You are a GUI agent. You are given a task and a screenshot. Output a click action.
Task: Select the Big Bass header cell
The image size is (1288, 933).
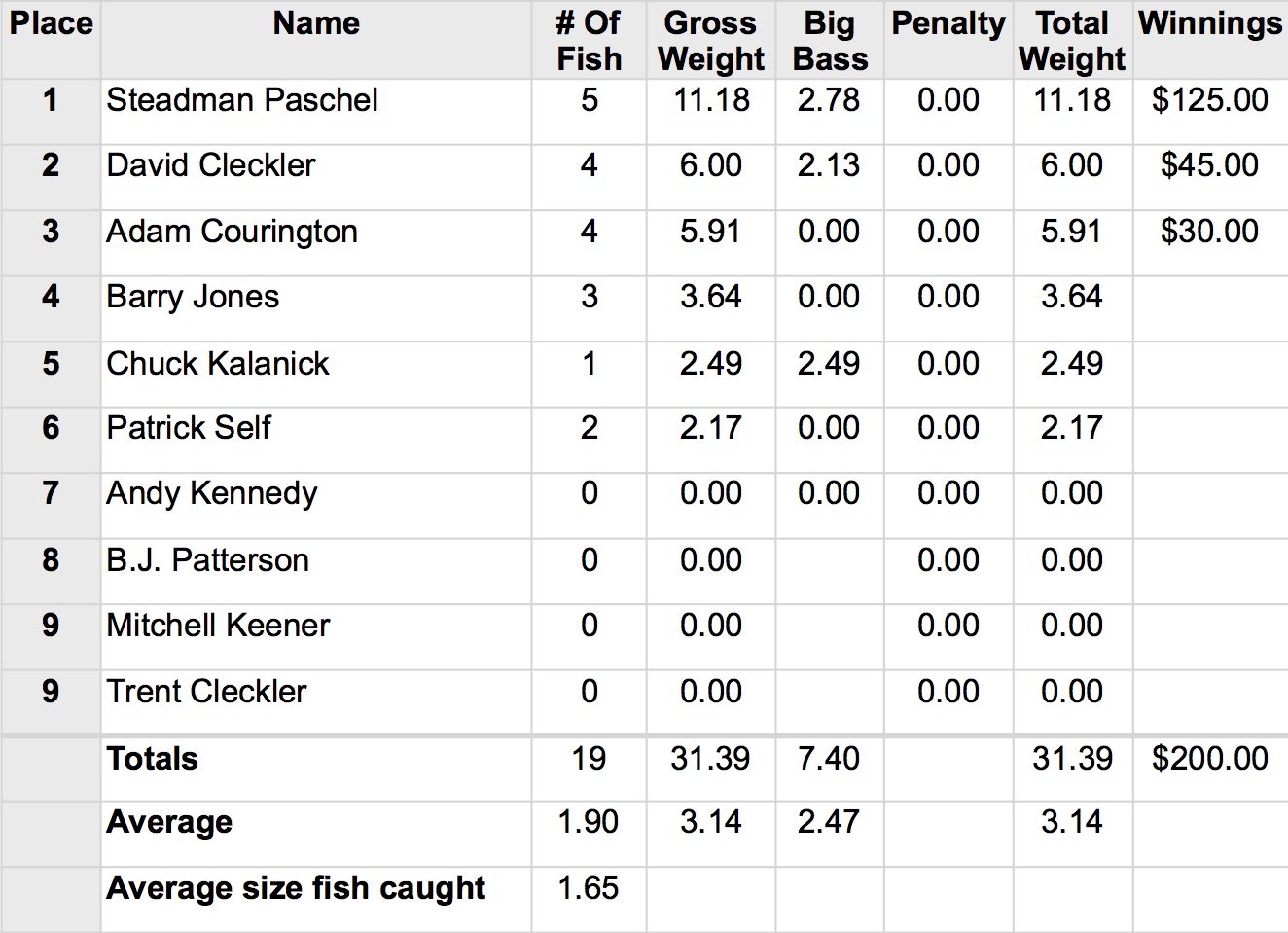pos(830,41)
